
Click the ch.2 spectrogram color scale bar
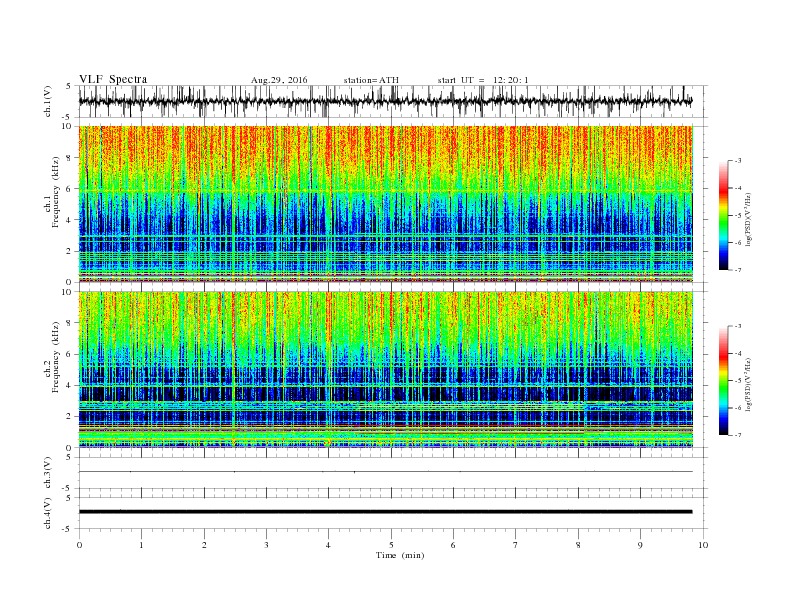(x=724, y=380)
